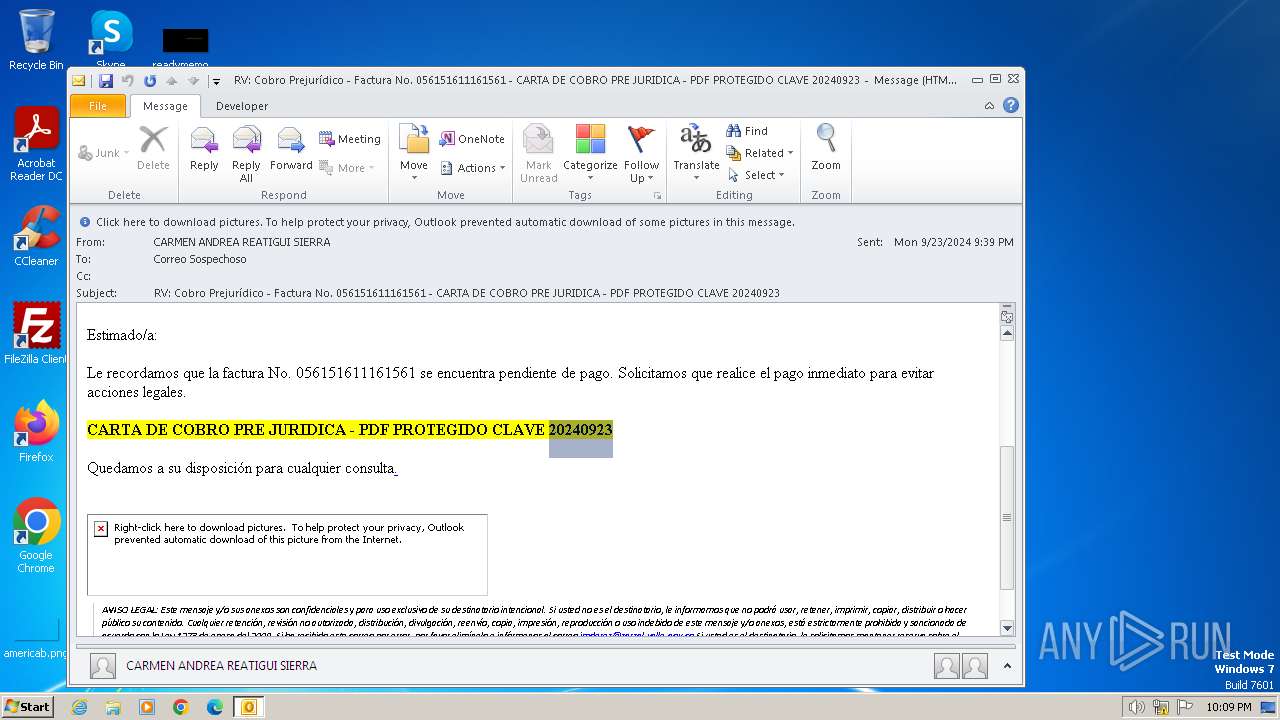Click Outlook taskbar button
The image size is (1280, 720).
248,707
